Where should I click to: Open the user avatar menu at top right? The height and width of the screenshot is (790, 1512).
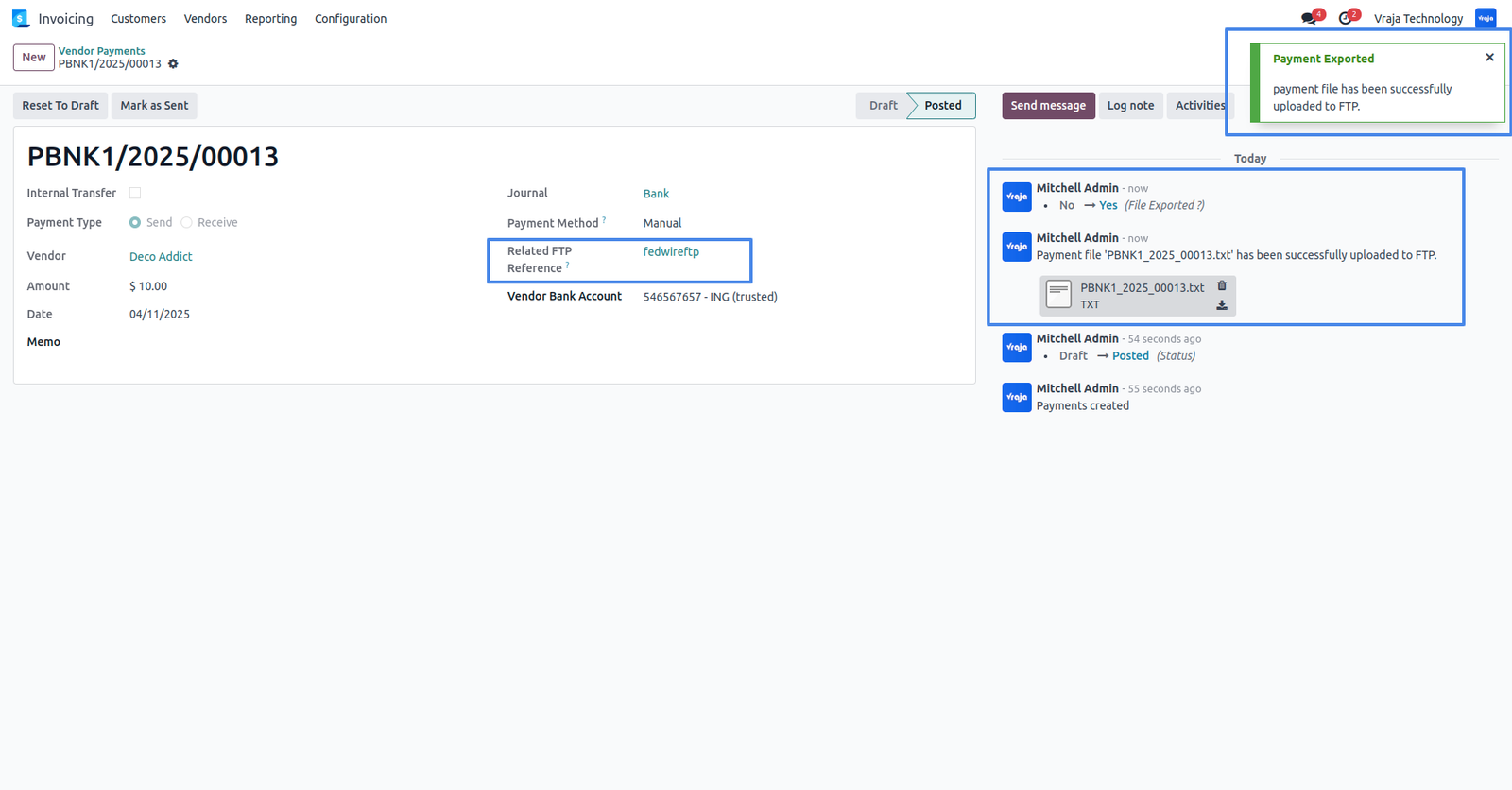point(1486,19)
